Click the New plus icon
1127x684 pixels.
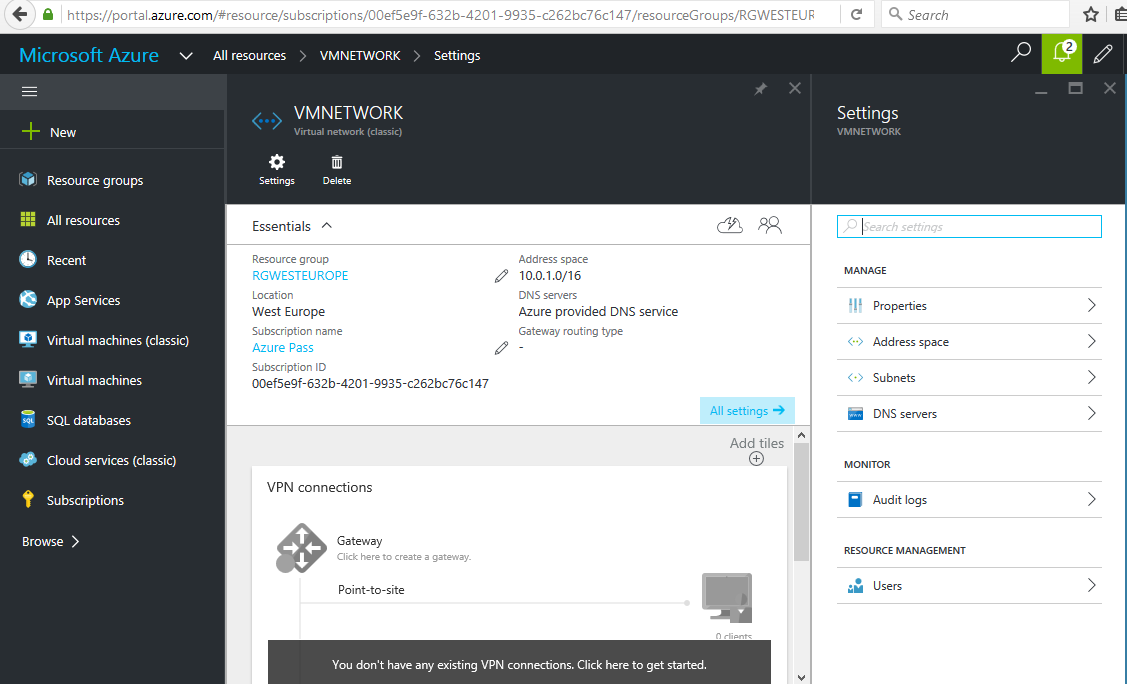pos(30,131)
